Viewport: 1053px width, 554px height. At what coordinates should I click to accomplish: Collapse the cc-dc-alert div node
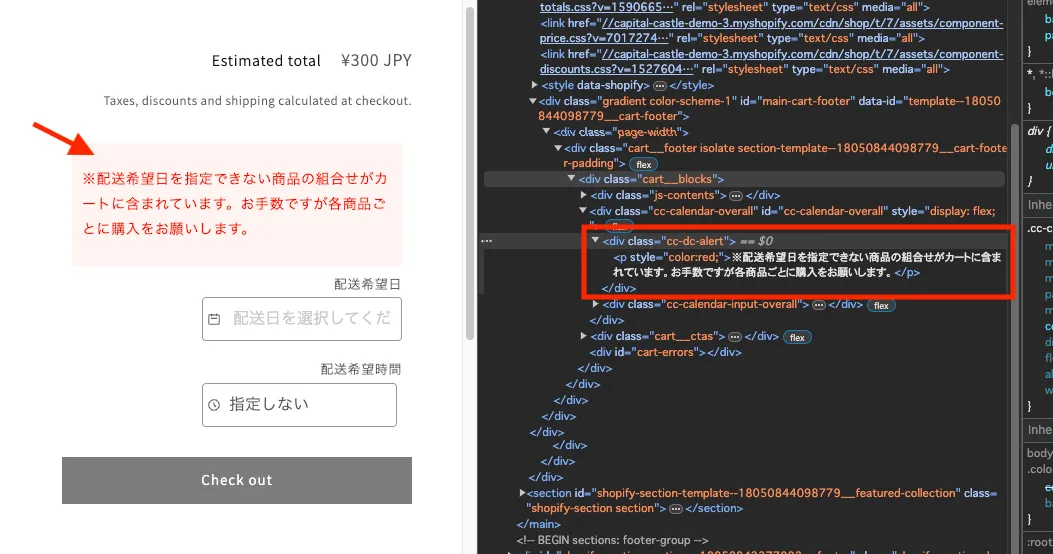click(x=595, y=241)
